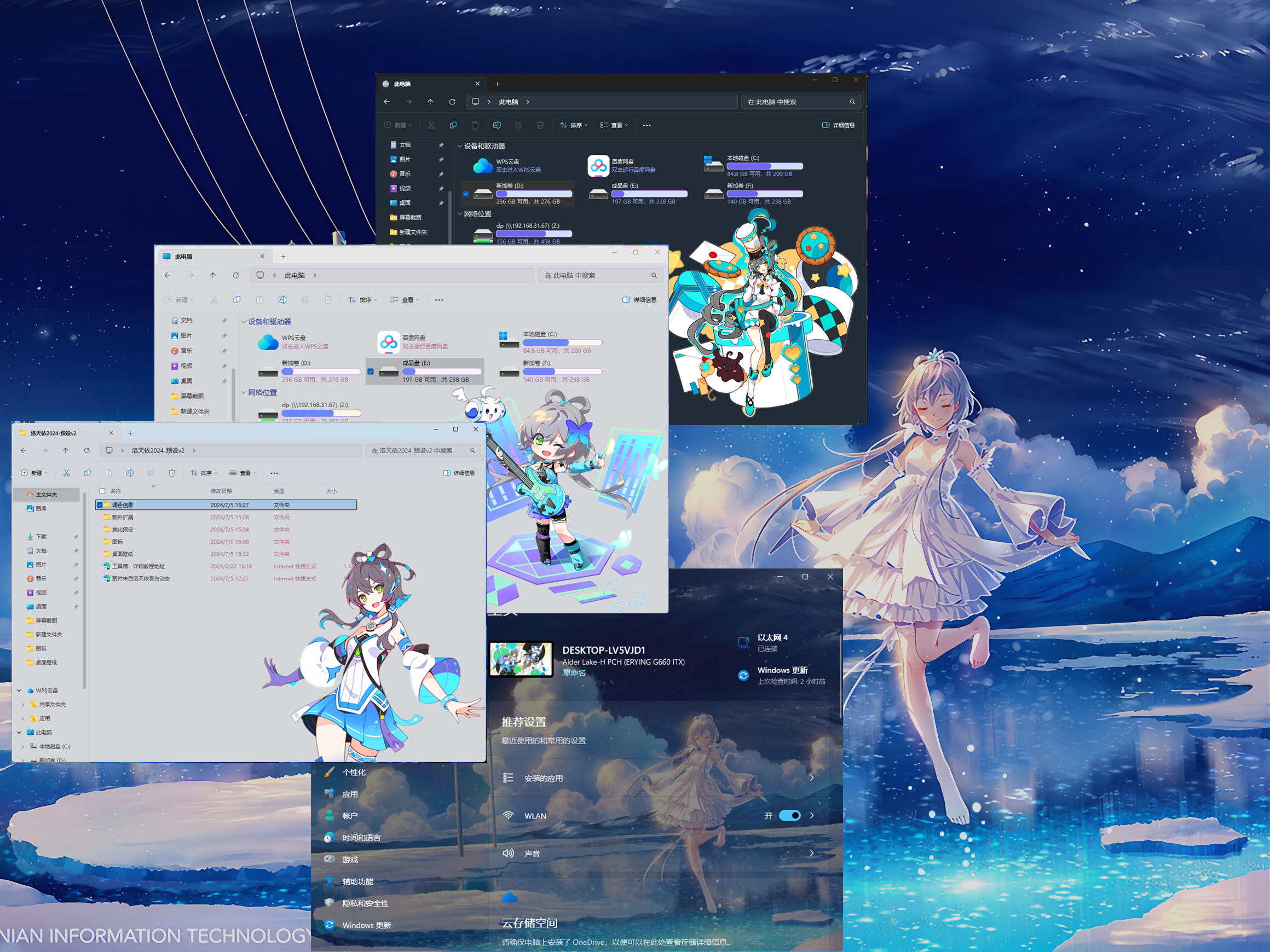The width and height of the screenshot is (1270, 952).
Task: Click the 本地磁盘 (C:) usage bar in dark window
Action: (764, 166)
